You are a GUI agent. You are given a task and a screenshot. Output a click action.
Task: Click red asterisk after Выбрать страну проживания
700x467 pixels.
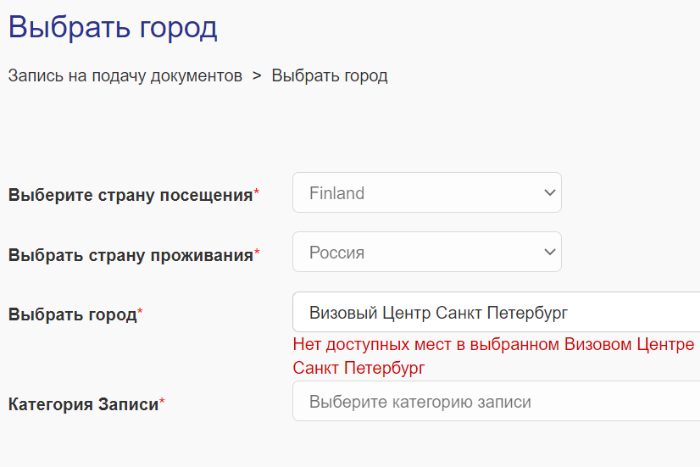[257, 252]
